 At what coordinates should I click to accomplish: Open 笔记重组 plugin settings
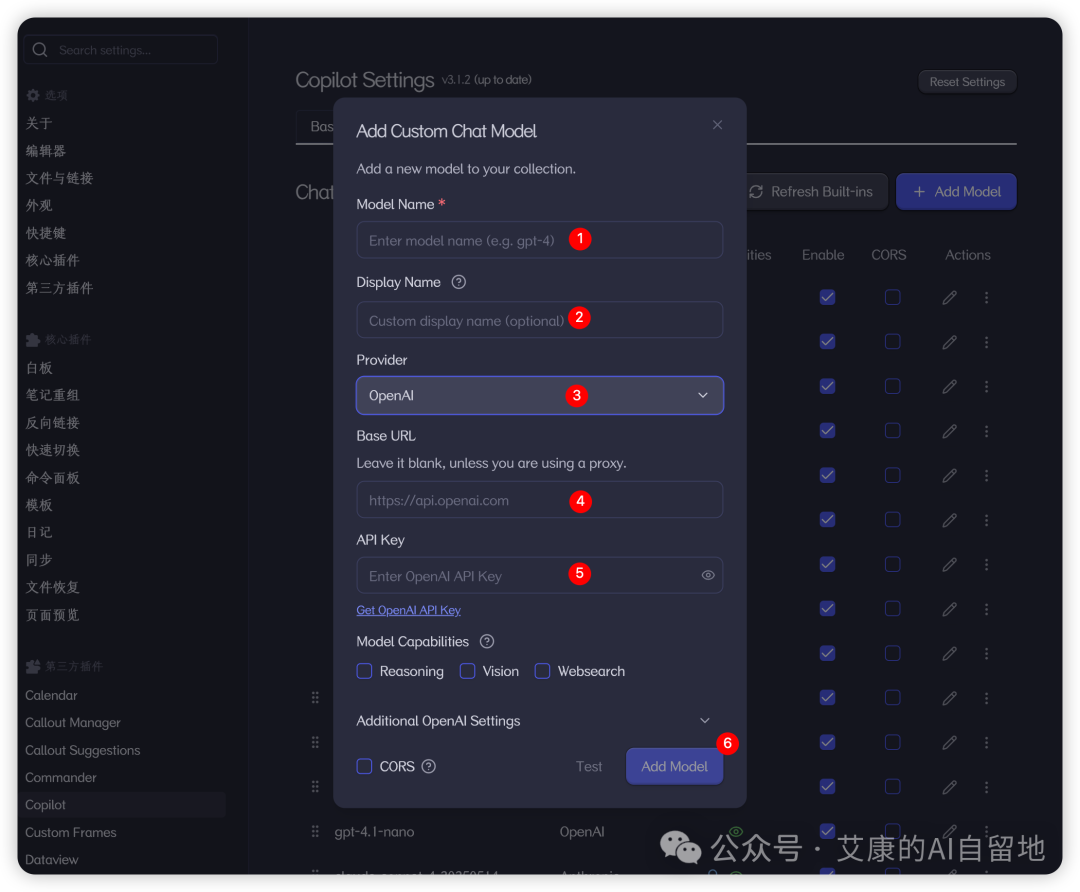(x=52, y=395)
